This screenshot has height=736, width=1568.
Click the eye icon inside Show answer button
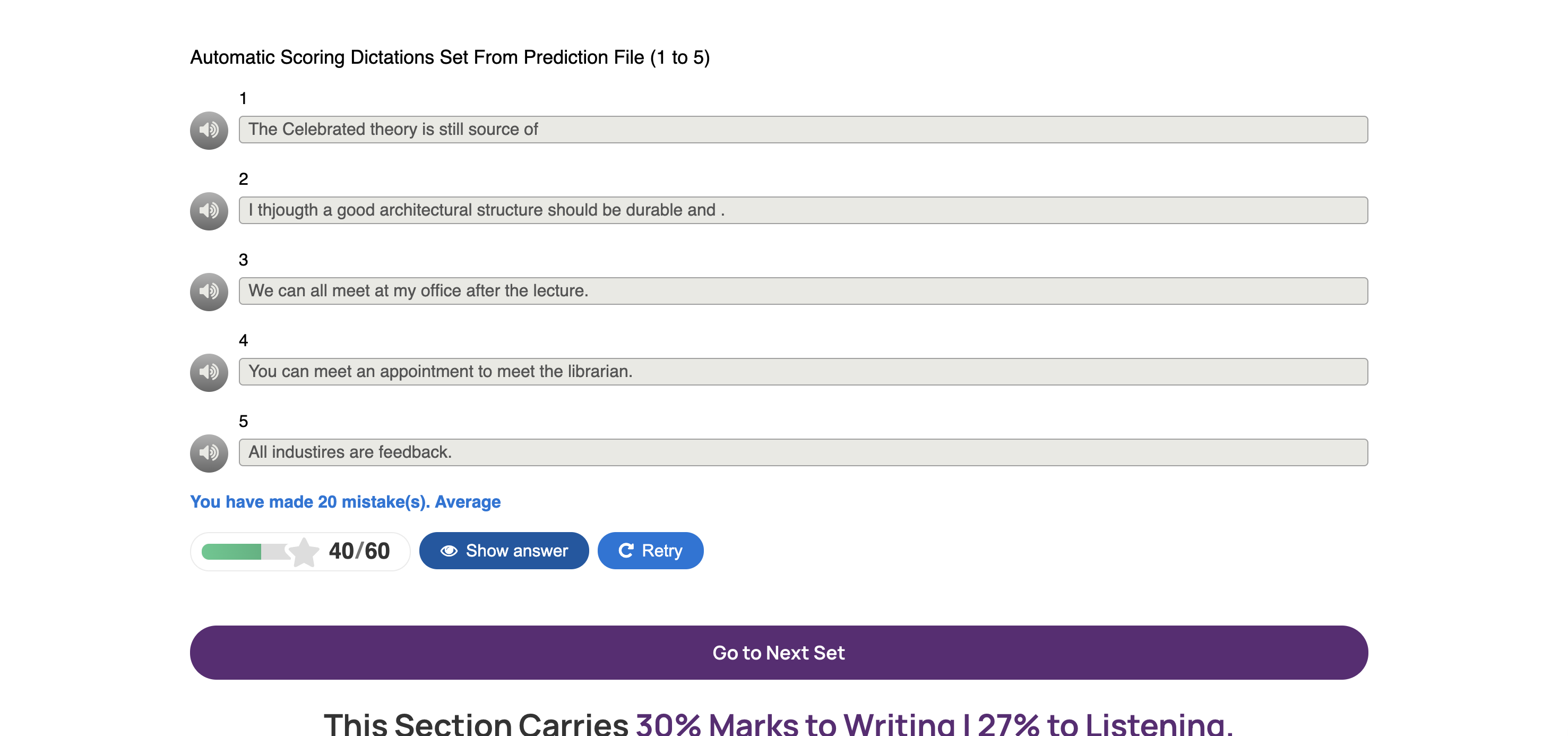[449, 550]
